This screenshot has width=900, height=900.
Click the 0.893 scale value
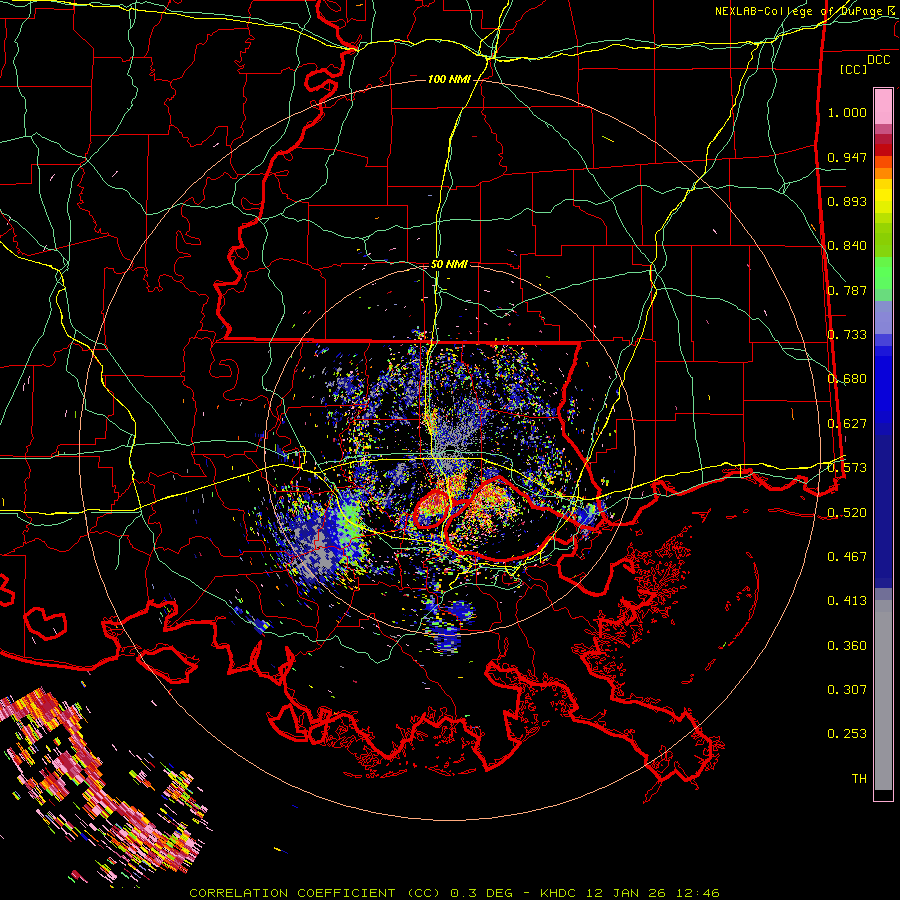coord(847,201)
